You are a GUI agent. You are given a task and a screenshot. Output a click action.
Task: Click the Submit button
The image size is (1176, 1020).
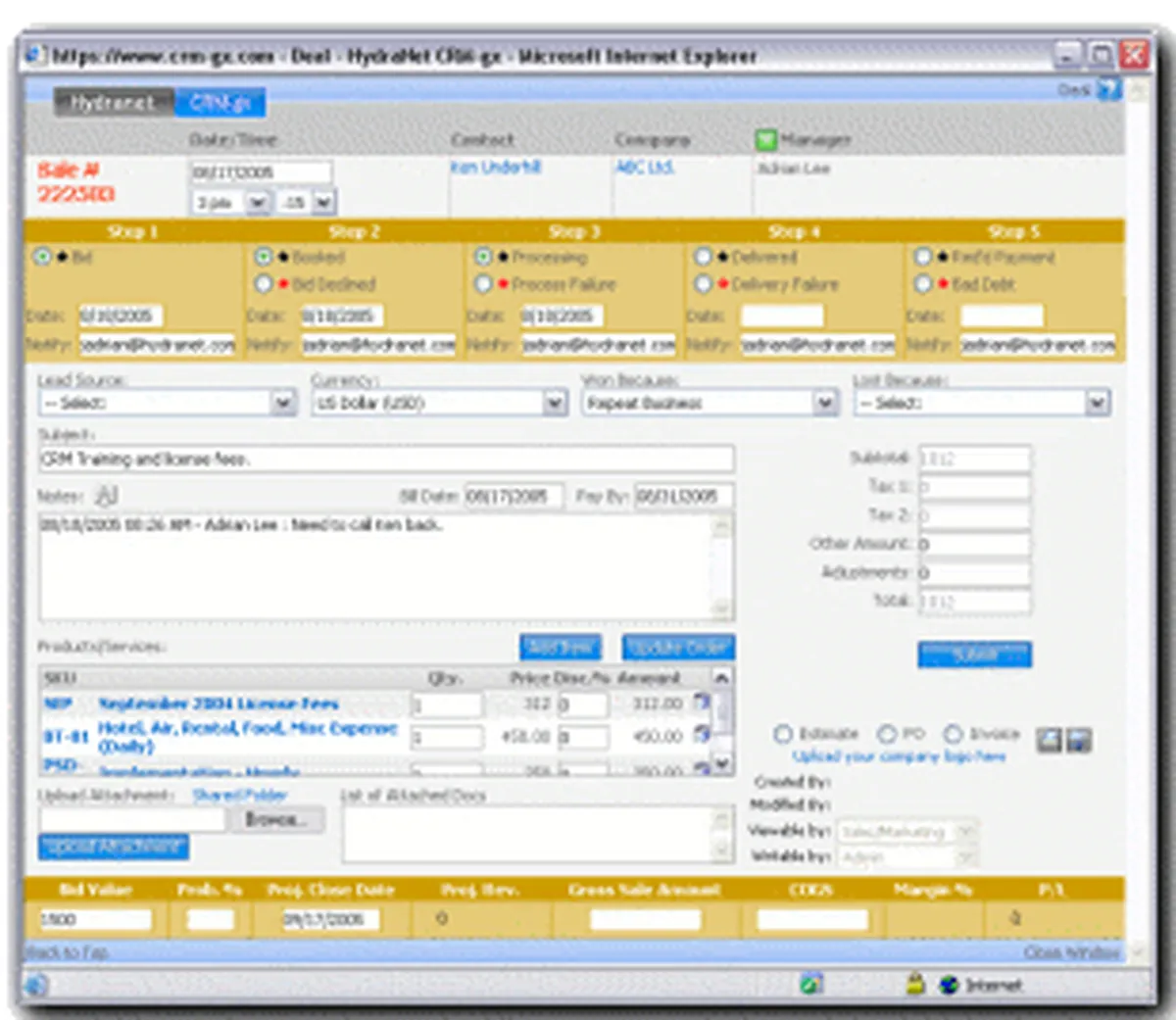pos(975,655)
